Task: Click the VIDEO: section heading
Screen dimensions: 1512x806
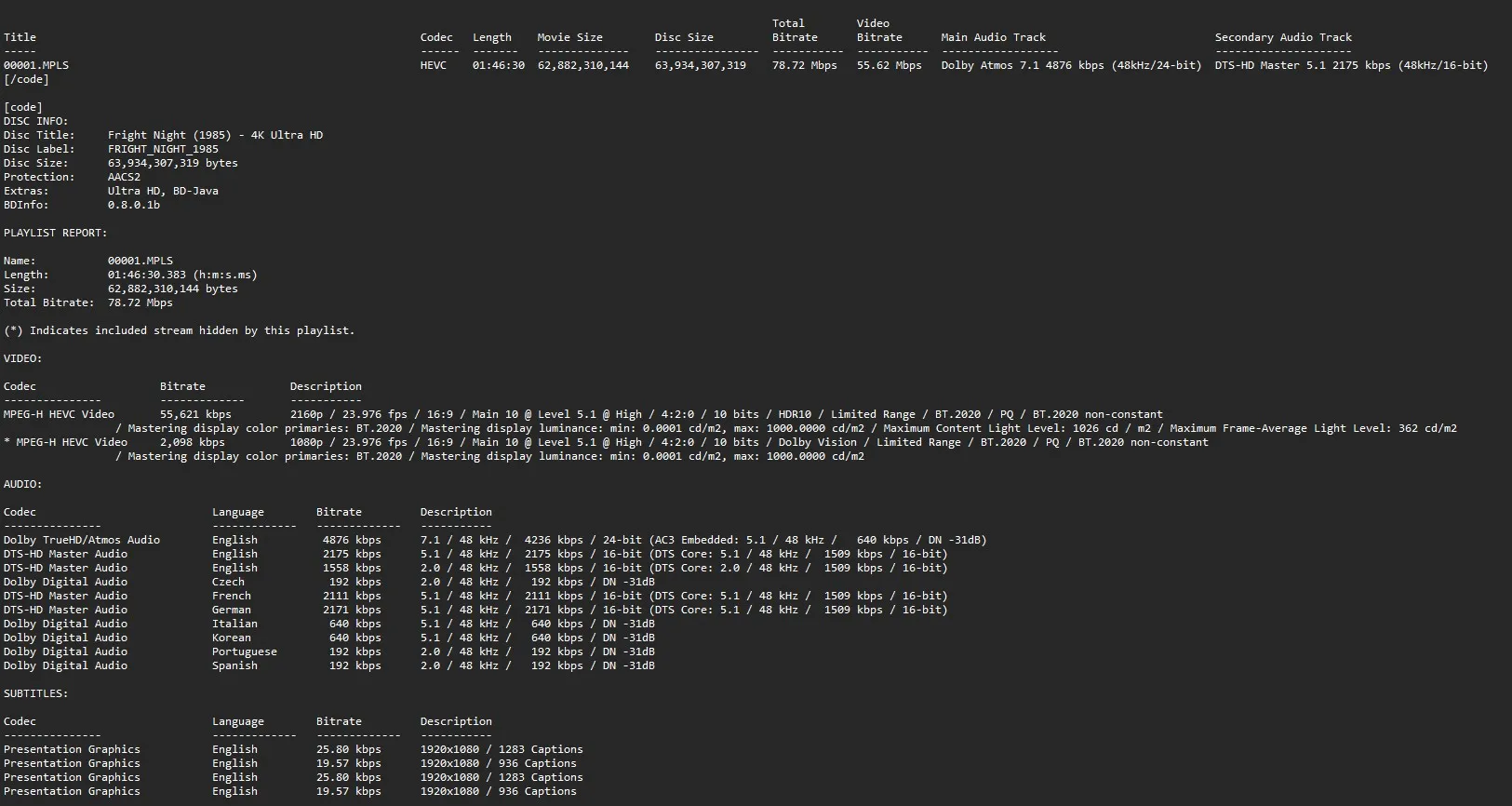Action: (x=23, y=358)
